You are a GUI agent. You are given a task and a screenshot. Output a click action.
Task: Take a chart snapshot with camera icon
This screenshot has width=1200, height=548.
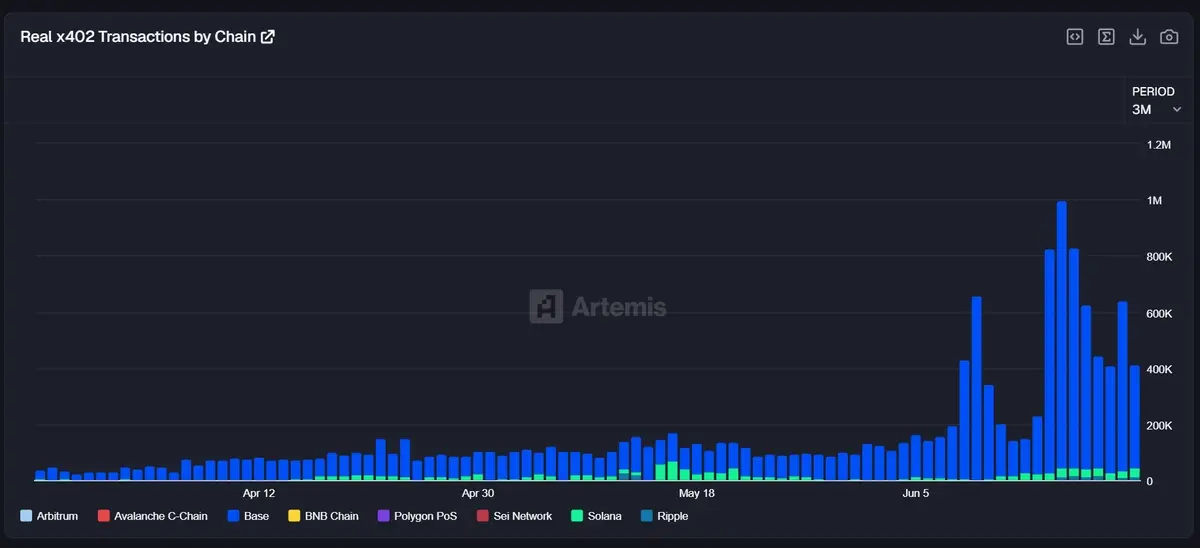point(1168,37)
